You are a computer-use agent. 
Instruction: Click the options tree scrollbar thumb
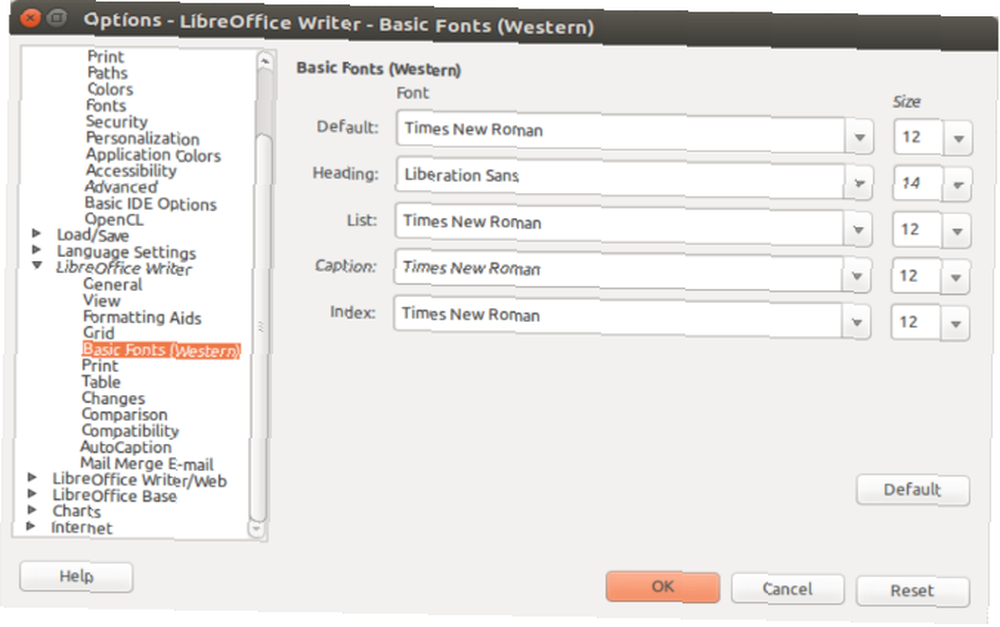[261, 327]
